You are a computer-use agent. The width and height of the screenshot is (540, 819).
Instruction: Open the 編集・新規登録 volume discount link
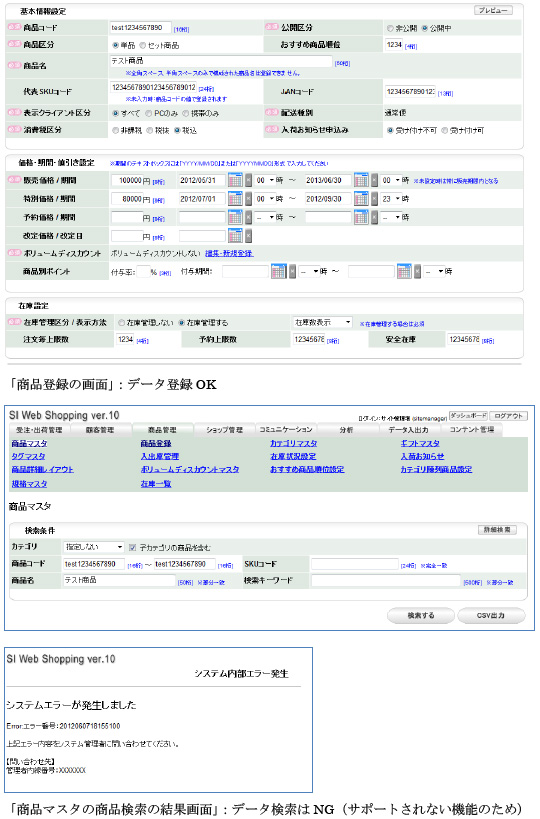229,253
